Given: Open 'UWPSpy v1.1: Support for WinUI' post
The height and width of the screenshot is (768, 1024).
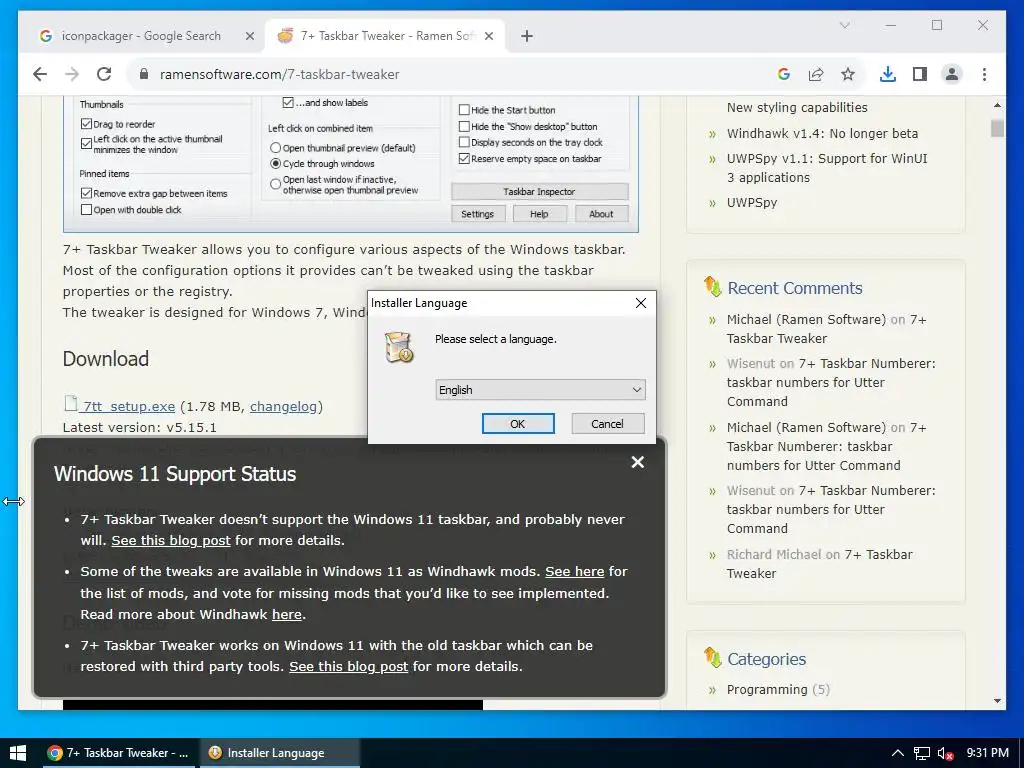Looking at the screenshot, I should [x=827, y=168].
